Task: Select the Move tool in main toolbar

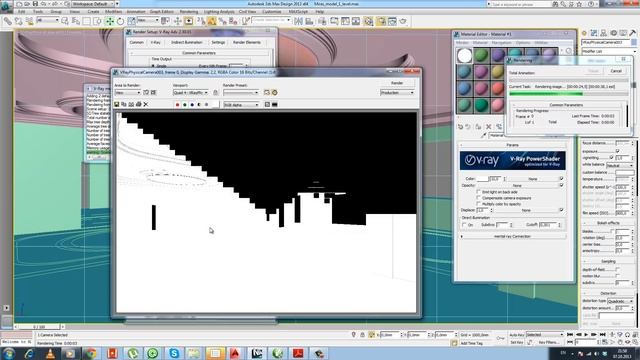Action: [x=109, y=21]
